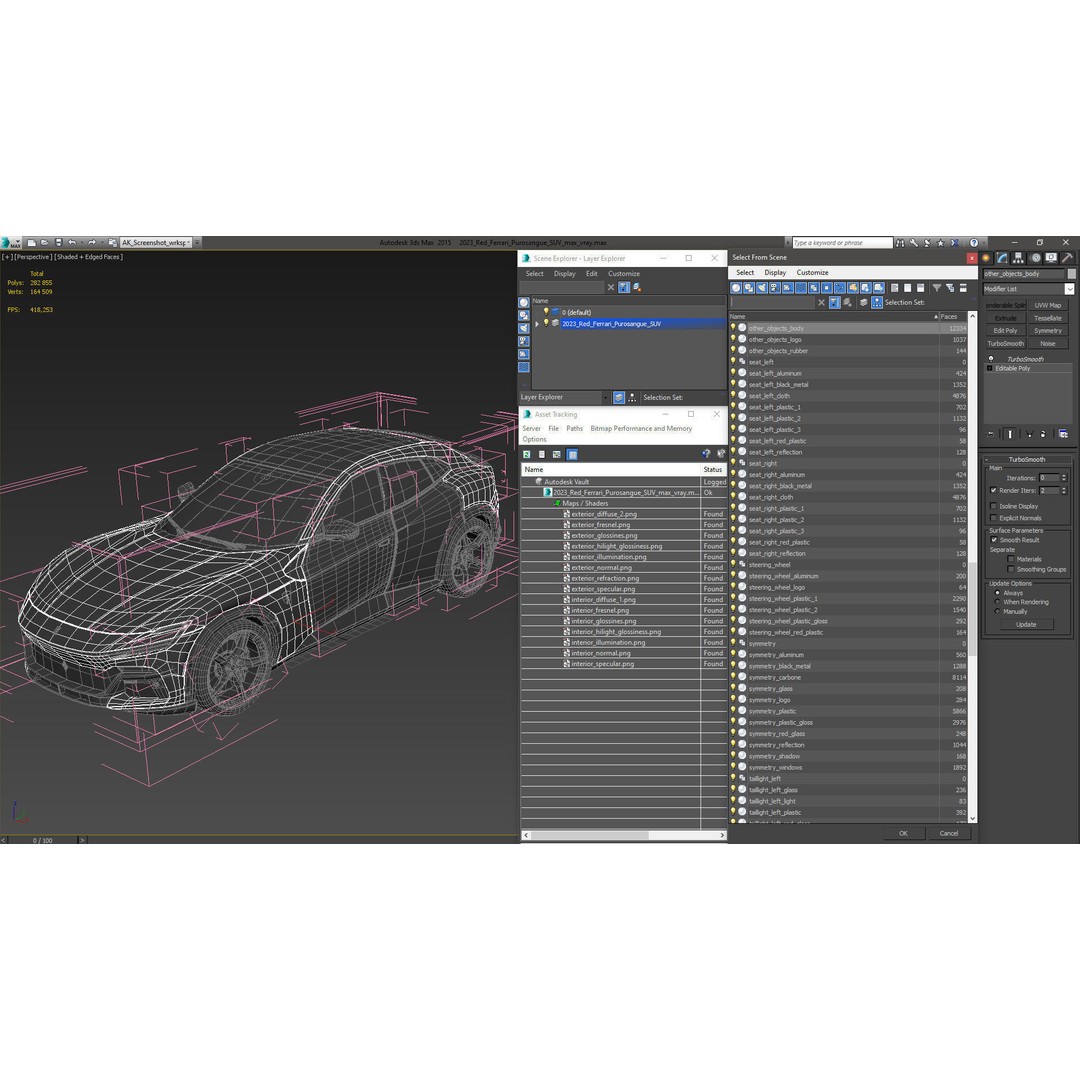Toggle TurboSmooth modifier light bulb in stack

click(x=991, y=359)
